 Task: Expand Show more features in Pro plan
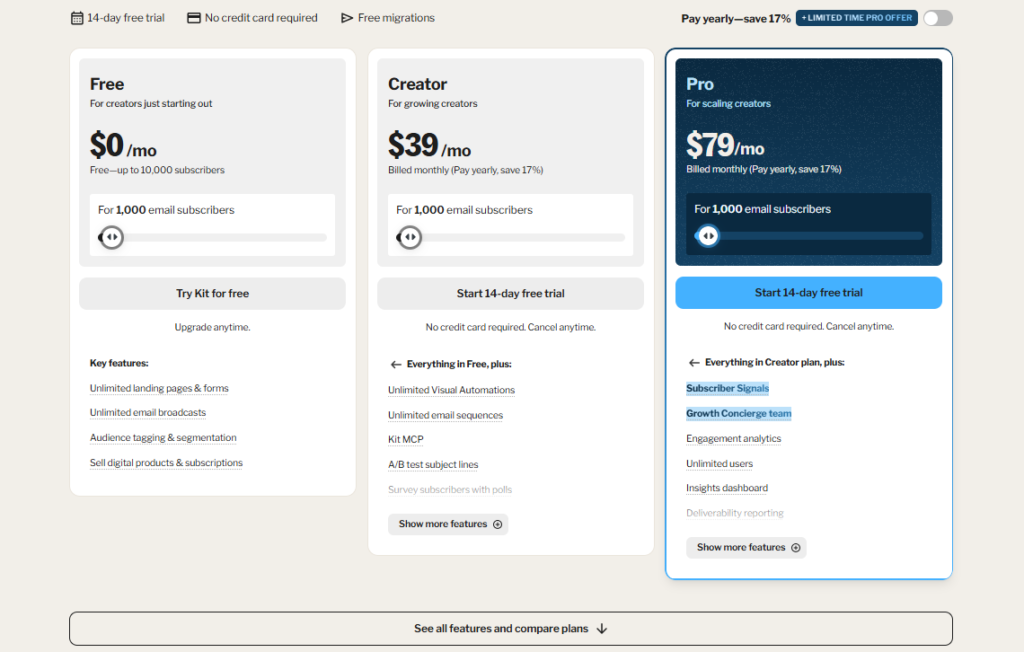[746, 547]
